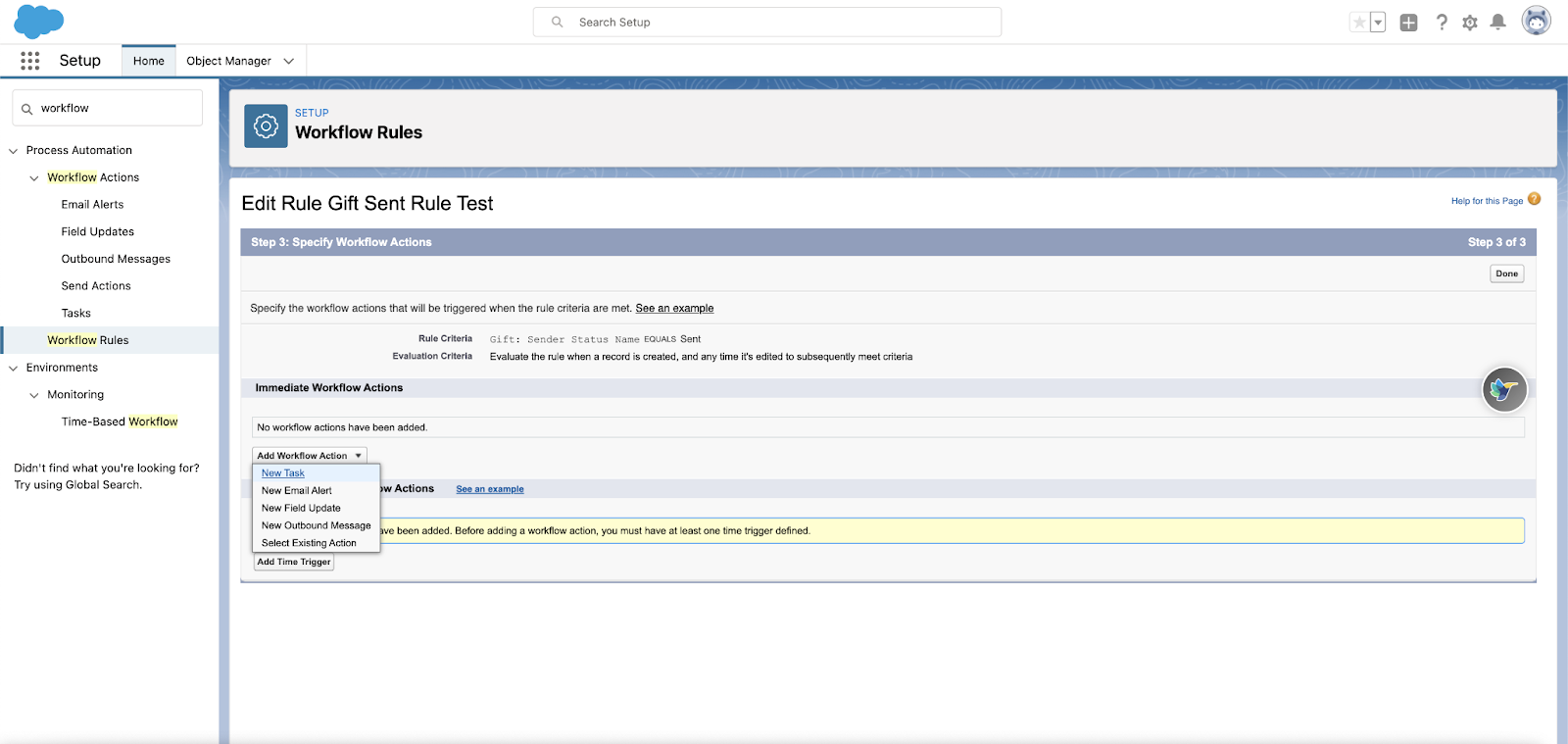The image size is (1568, 744).
Task: Open the floating hummingbird assistant button
Action: click(x=1504, y=390)
